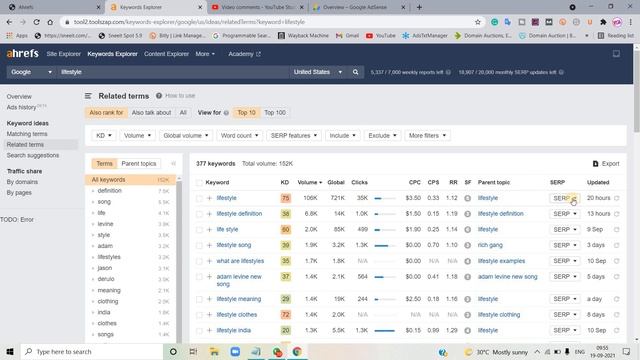Open the Exclude filter dropdown
The height and width of the screenshot is (360, 640).
tap(382, 136)
